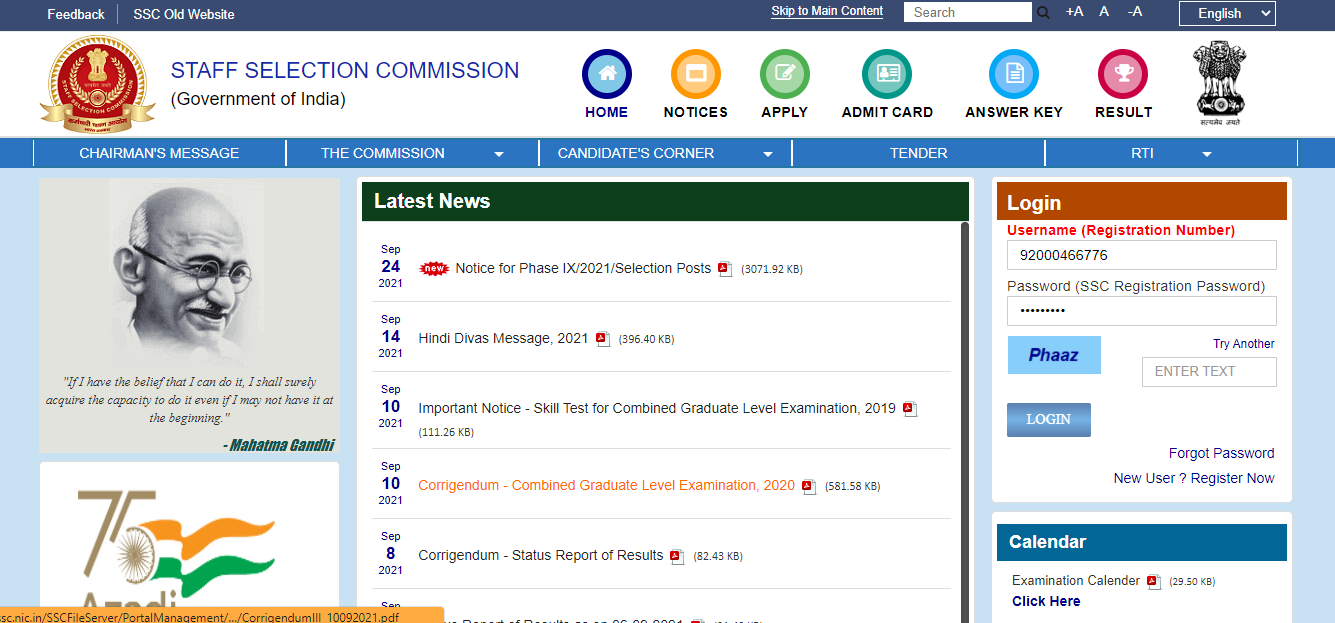This screenshot has height=623, width=1335.
Task: Open Important Notice Skill Test CGL 2019
Action: tap(657, 408)
